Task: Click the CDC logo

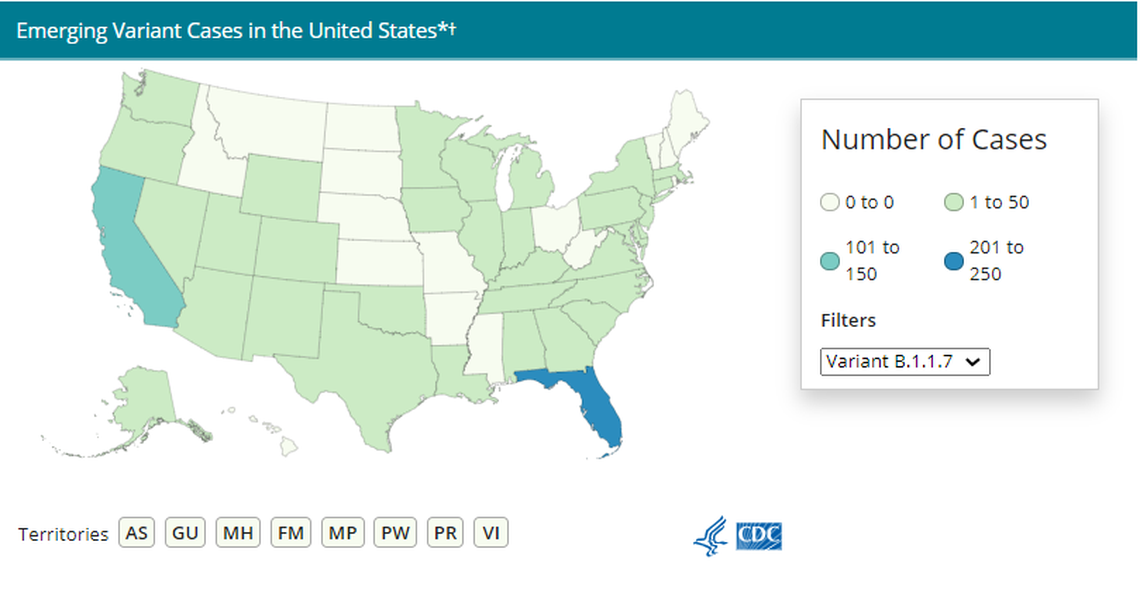Action: coord(759,536)
